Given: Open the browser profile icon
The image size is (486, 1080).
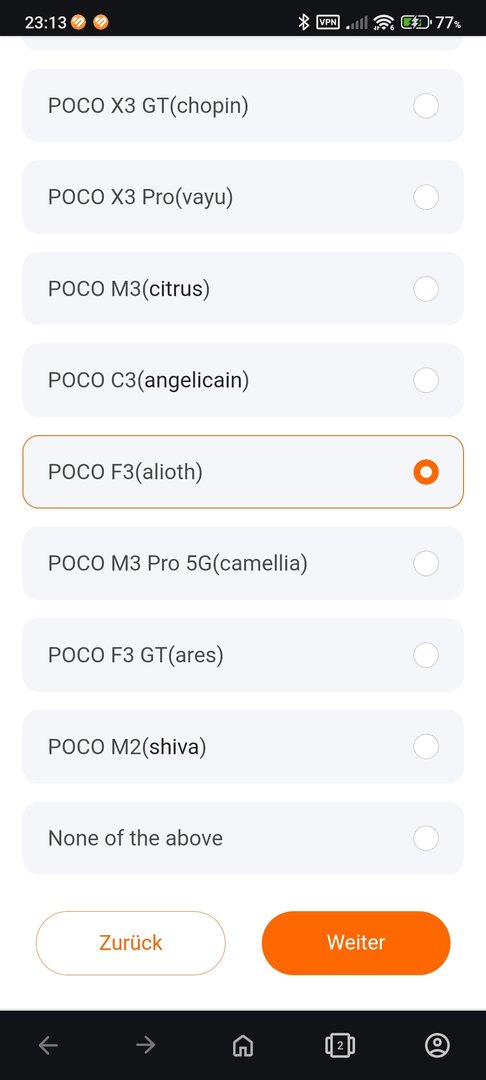Looking at the screenshot, I should pyautogui.click(x=437, y=1046).
